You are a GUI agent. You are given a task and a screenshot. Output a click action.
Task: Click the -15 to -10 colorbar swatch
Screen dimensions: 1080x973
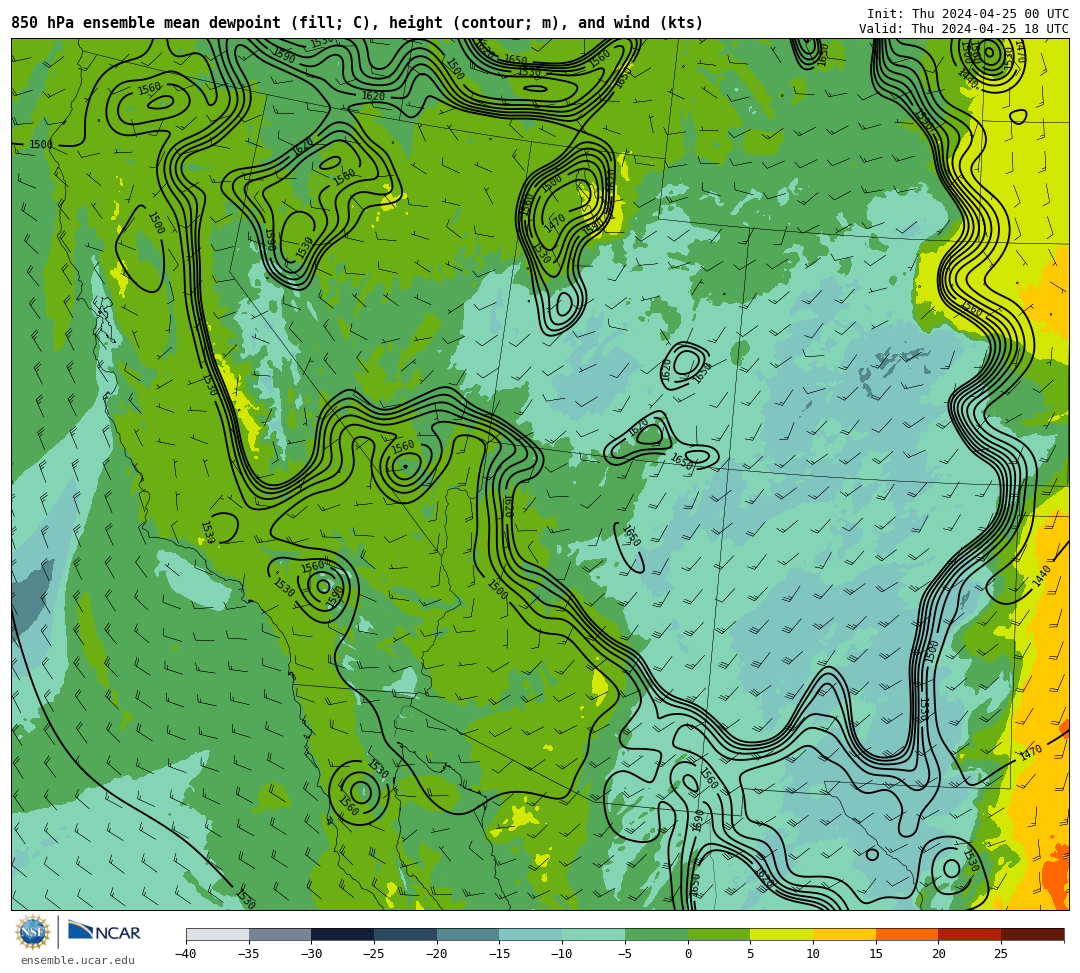[531, 934]
